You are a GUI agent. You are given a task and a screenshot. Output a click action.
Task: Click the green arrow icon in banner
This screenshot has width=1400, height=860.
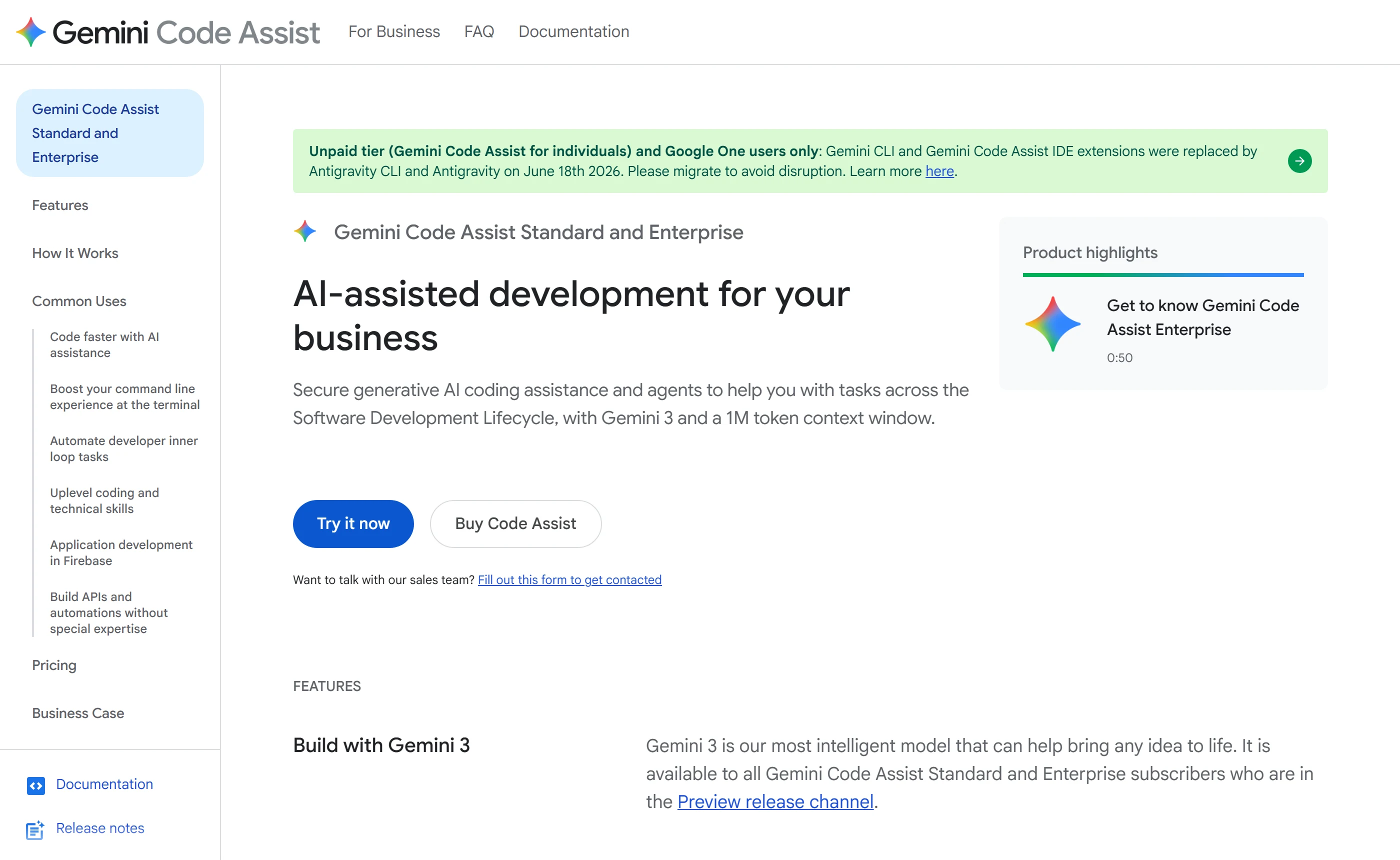1299,161
